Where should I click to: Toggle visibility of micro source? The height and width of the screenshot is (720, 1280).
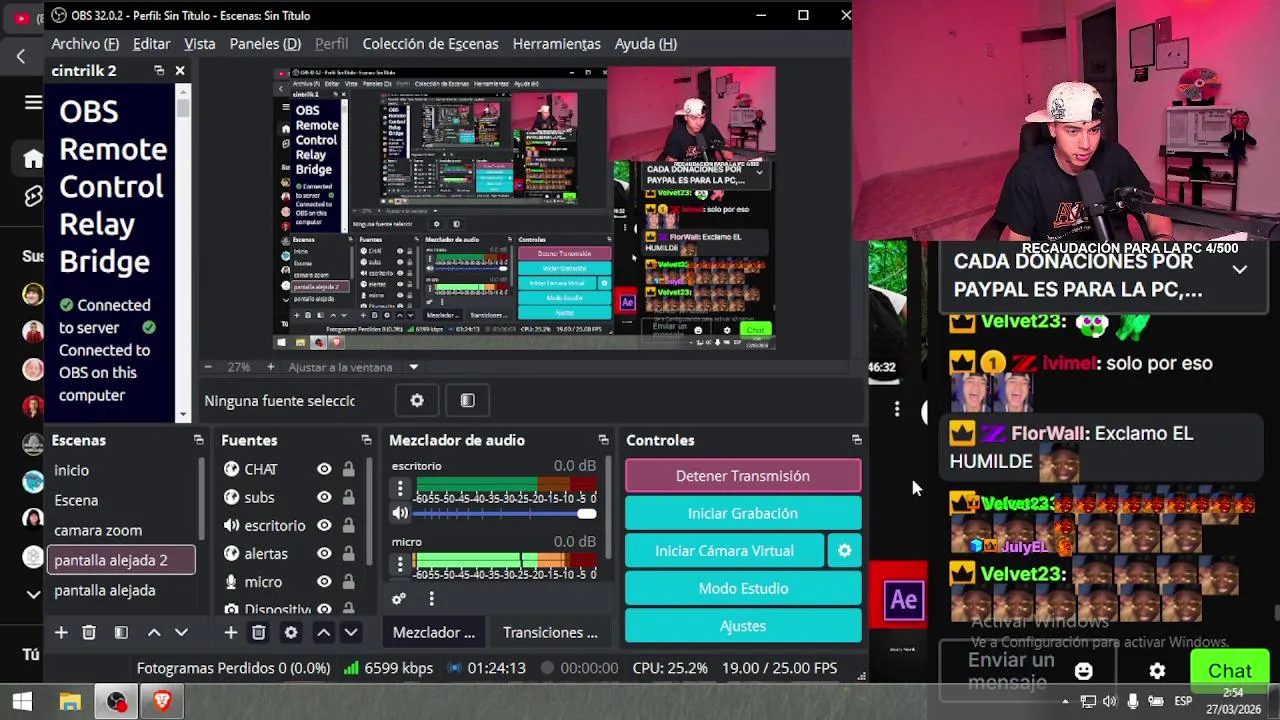[x=324, y=581]
